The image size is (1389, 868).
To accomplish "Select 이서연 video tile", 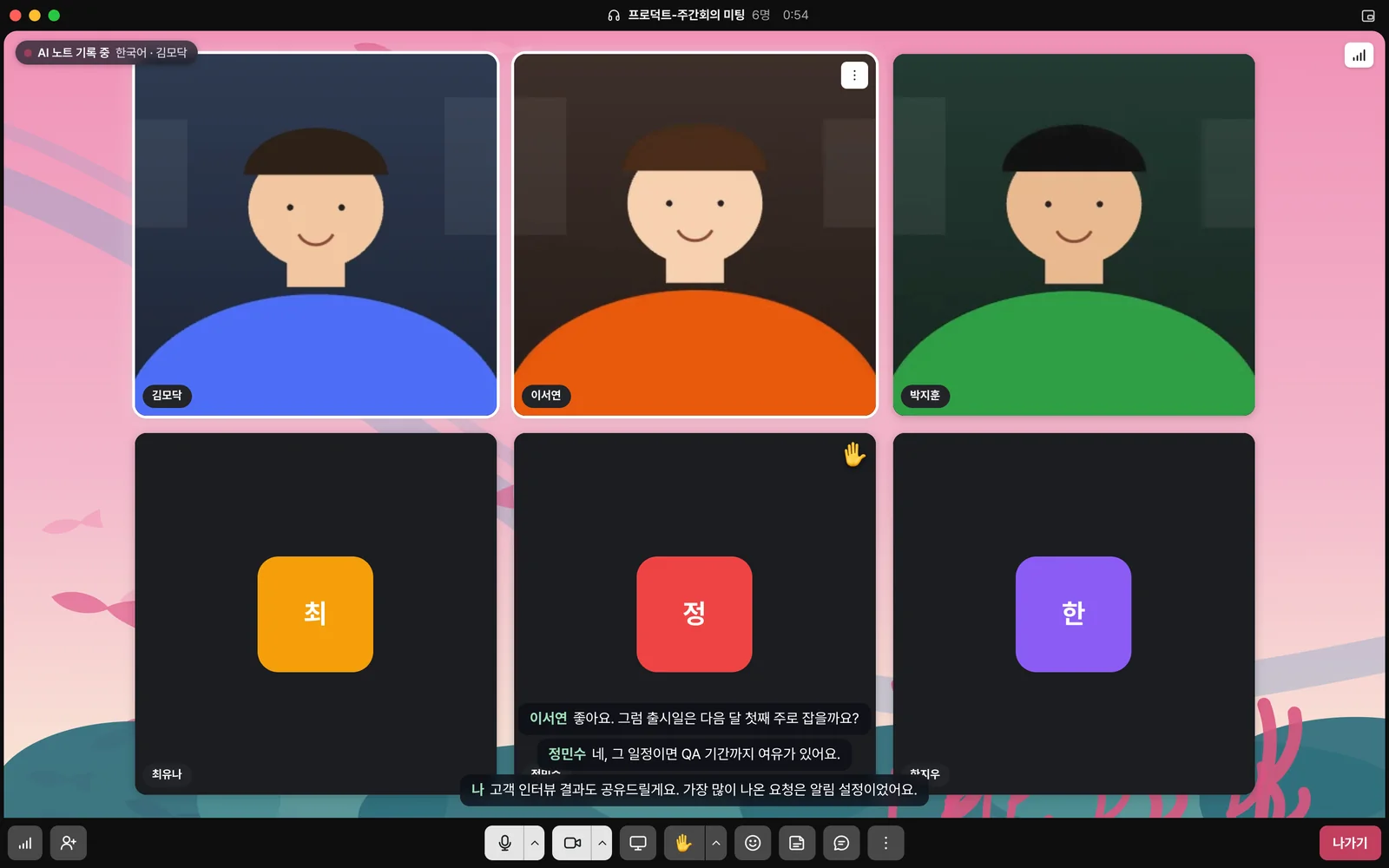I will (694, 234).
